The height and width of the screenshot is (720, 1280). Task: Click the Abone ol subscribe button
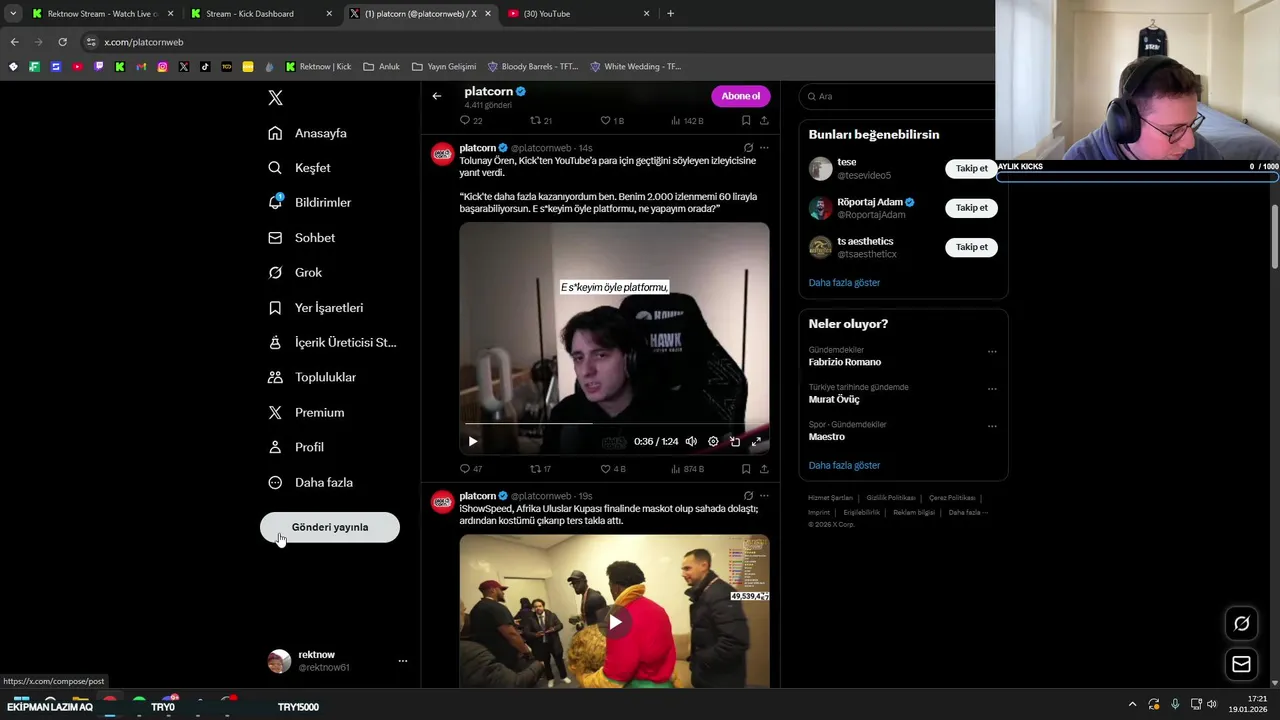(x=741, y=96)
